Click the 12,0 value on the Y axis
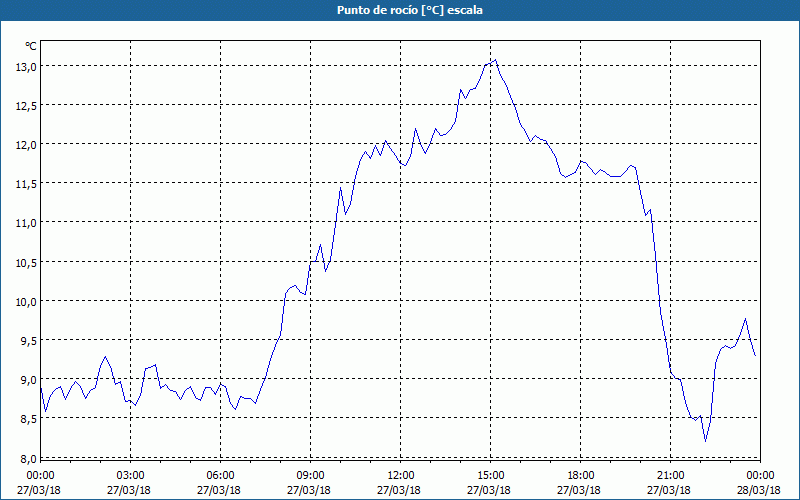800x500 pixels. tap(26, 145)
